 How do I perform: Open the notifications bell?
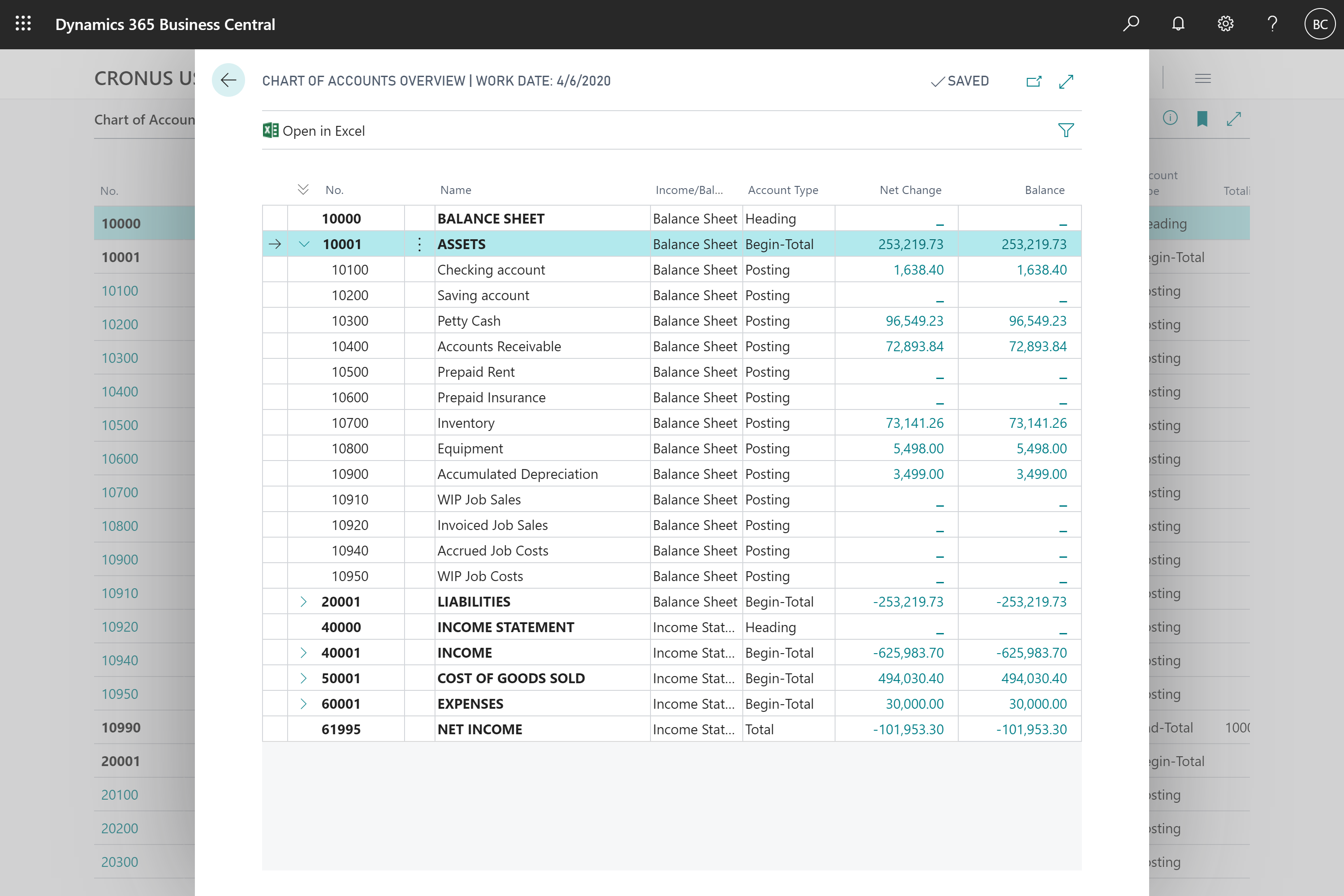[1178, 24]
